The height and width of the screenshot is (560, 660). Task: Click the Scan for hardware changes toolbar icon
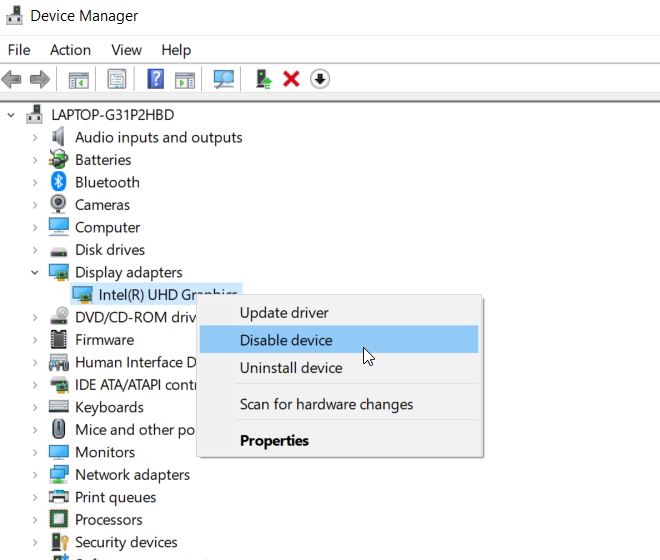[224, 79]
